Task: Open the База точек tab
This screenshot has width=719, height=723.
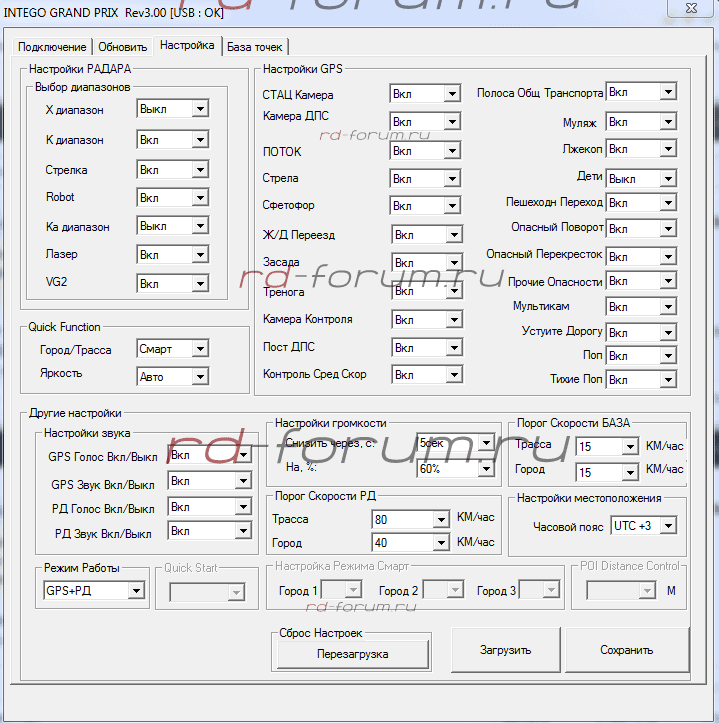Action: click(x=255, y=47)
